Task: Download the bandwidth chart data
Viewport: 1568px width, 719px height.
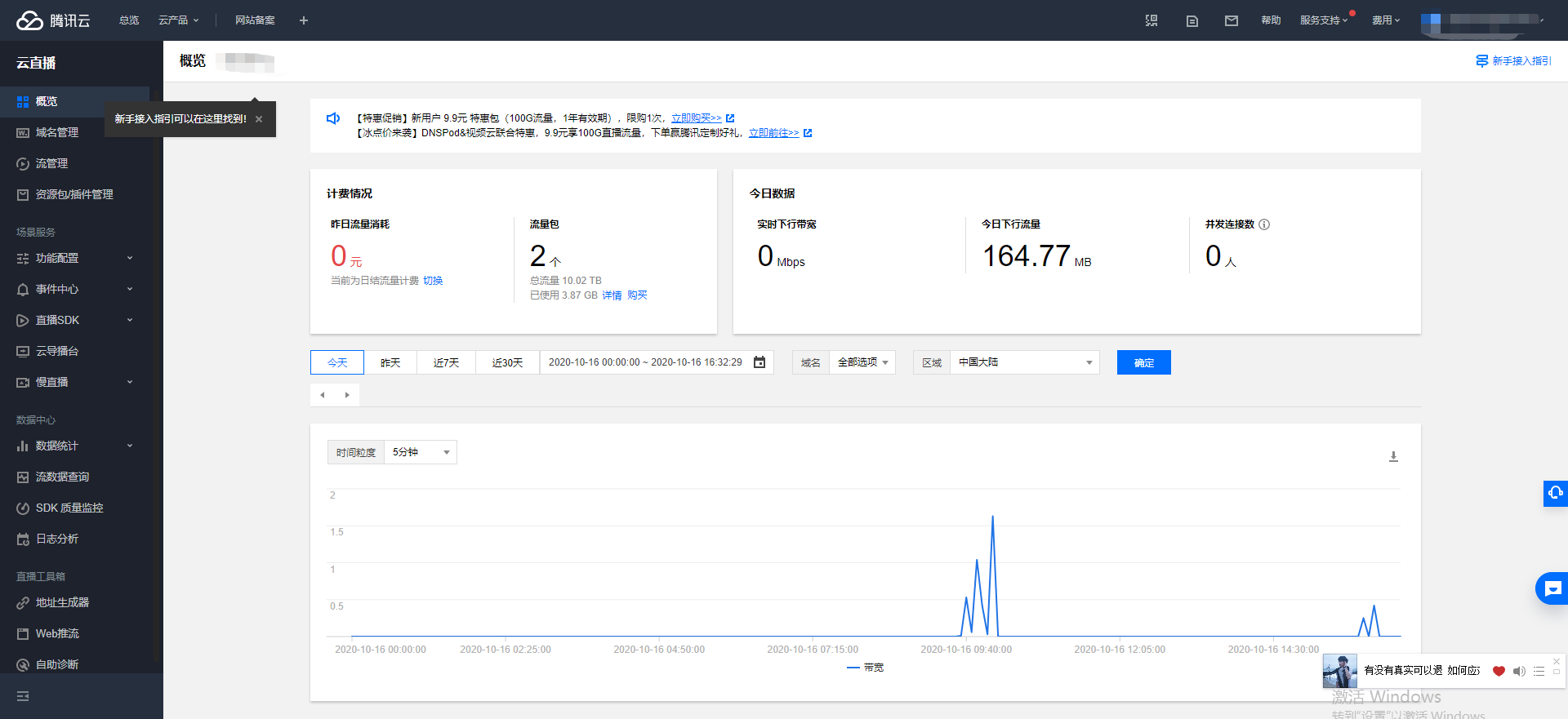Action: click(1394, 456)
